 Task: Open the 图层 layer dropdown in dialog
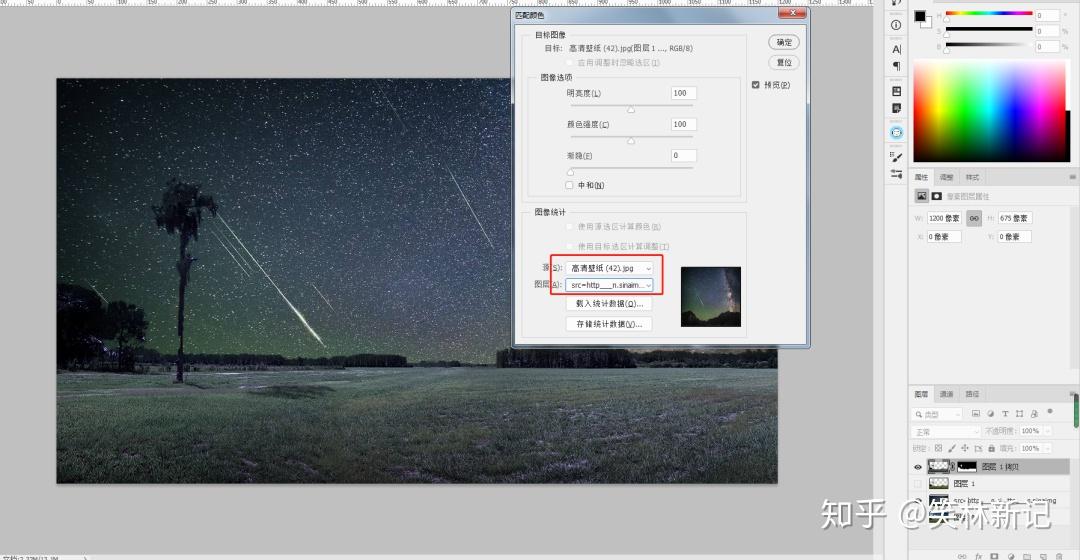point(610,285)
